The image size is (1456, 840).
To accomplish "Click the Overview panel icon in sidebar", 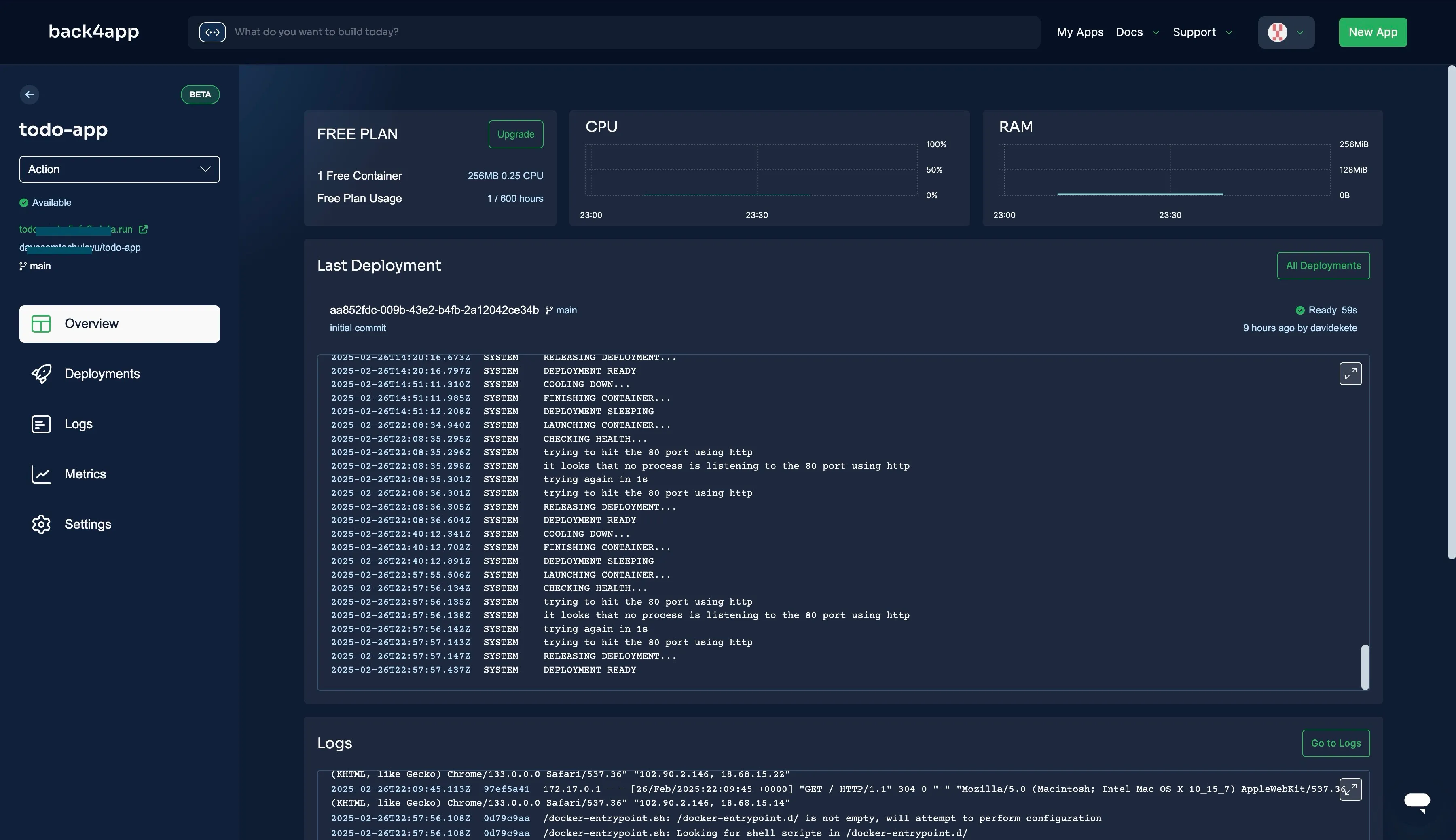I will click(x=40, y=323).
